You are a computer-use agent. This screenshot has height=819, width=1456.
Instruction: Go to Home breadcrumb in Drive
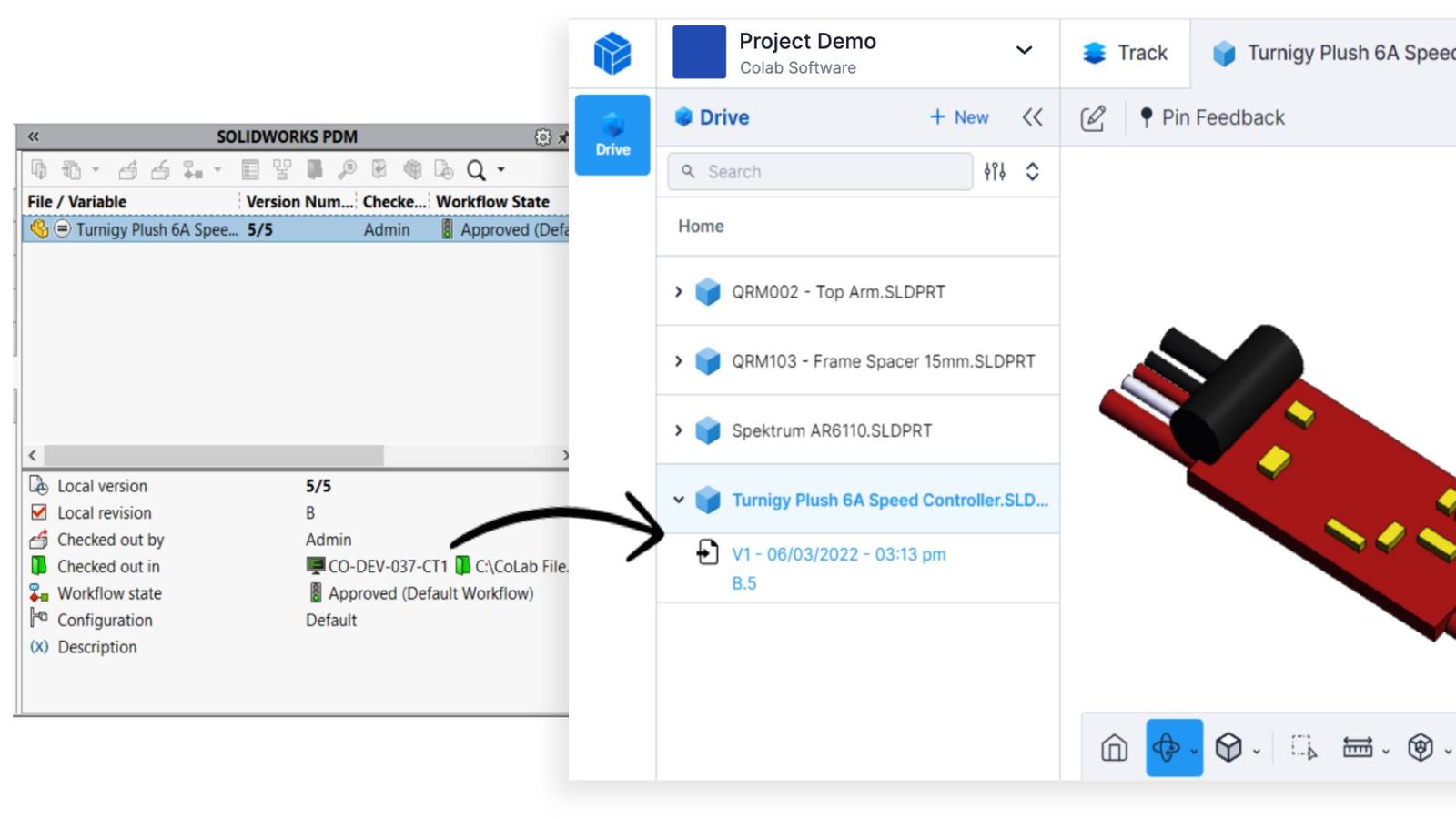pyautogui.click(x=701, y=226)
